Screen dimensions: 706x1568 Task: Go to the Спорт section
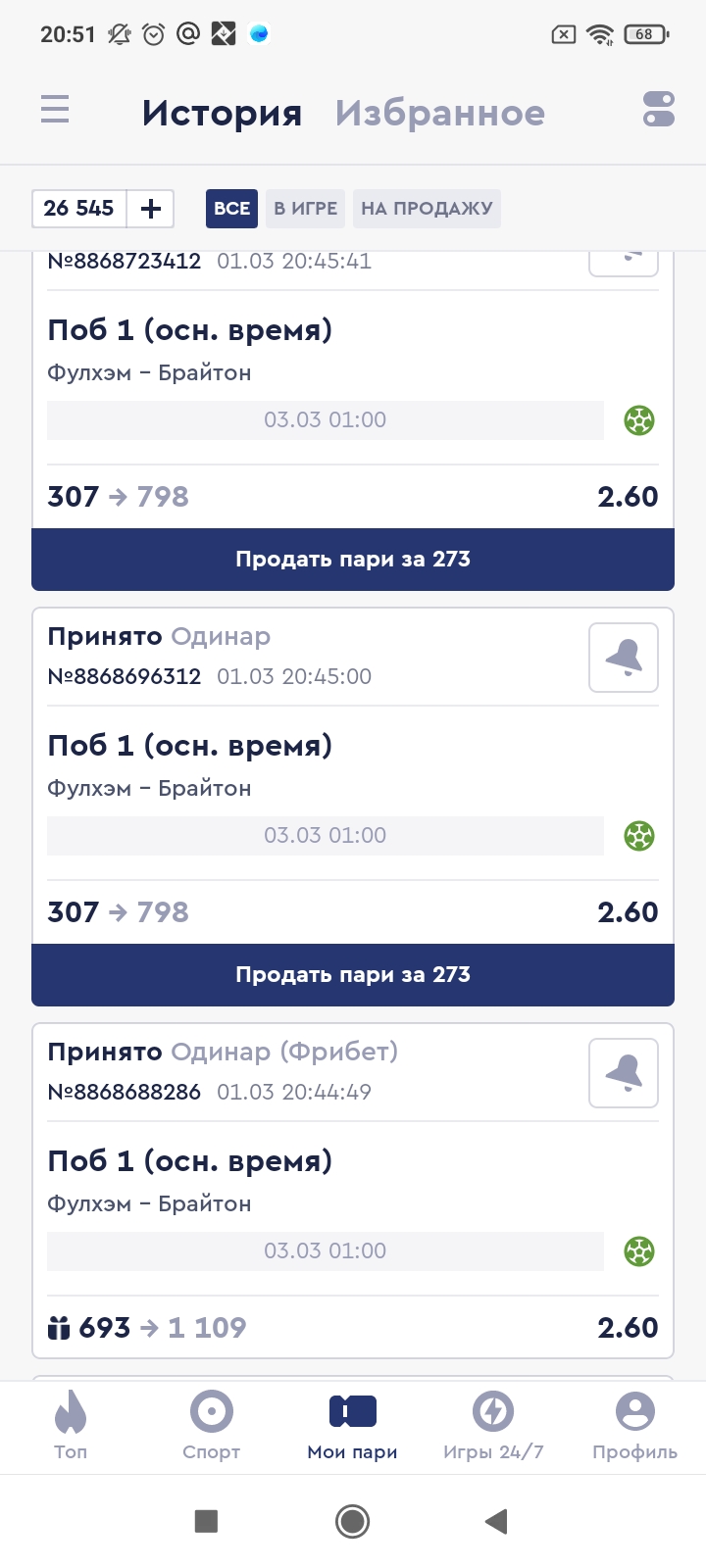click(x=212, y=1426)
